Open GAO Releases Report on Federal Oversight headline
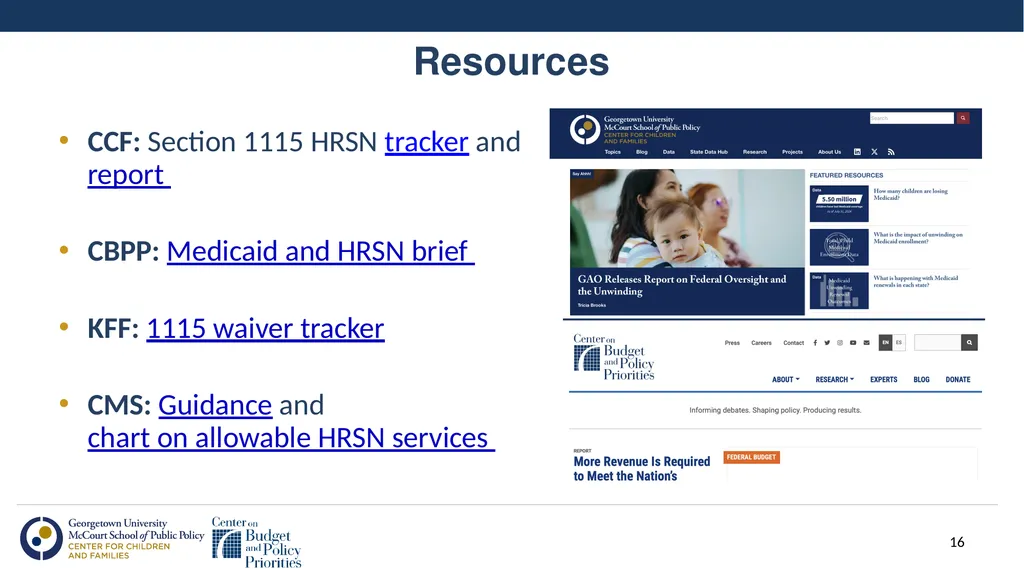 [682, 285]
